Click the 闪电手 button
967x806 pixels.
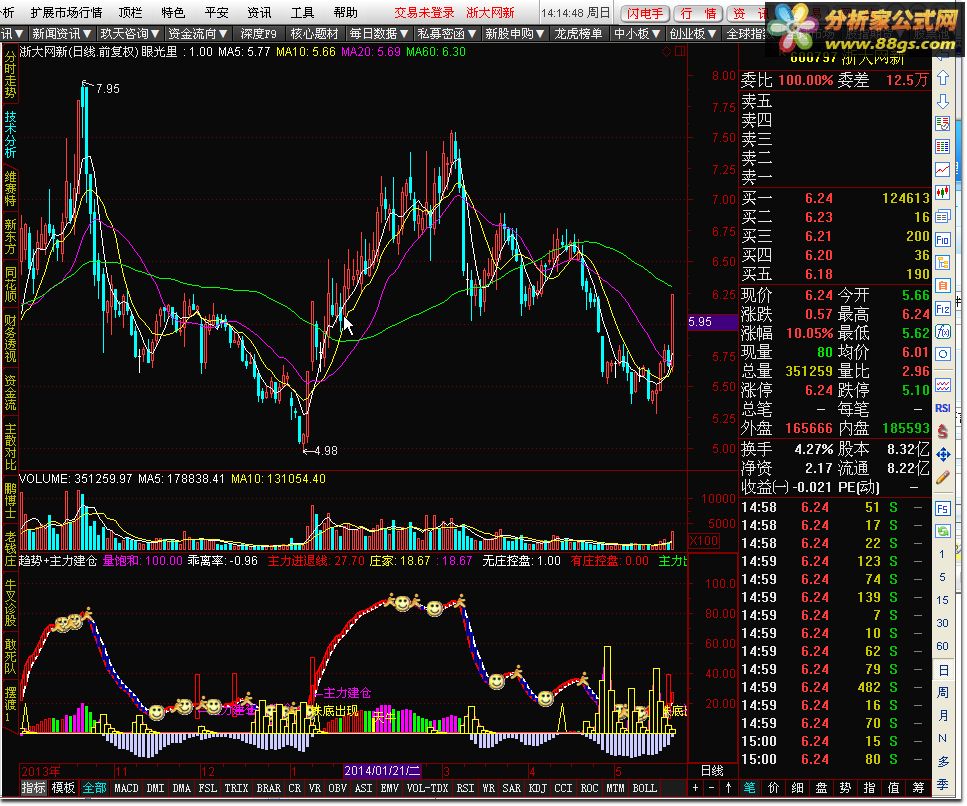coord(644,13)
